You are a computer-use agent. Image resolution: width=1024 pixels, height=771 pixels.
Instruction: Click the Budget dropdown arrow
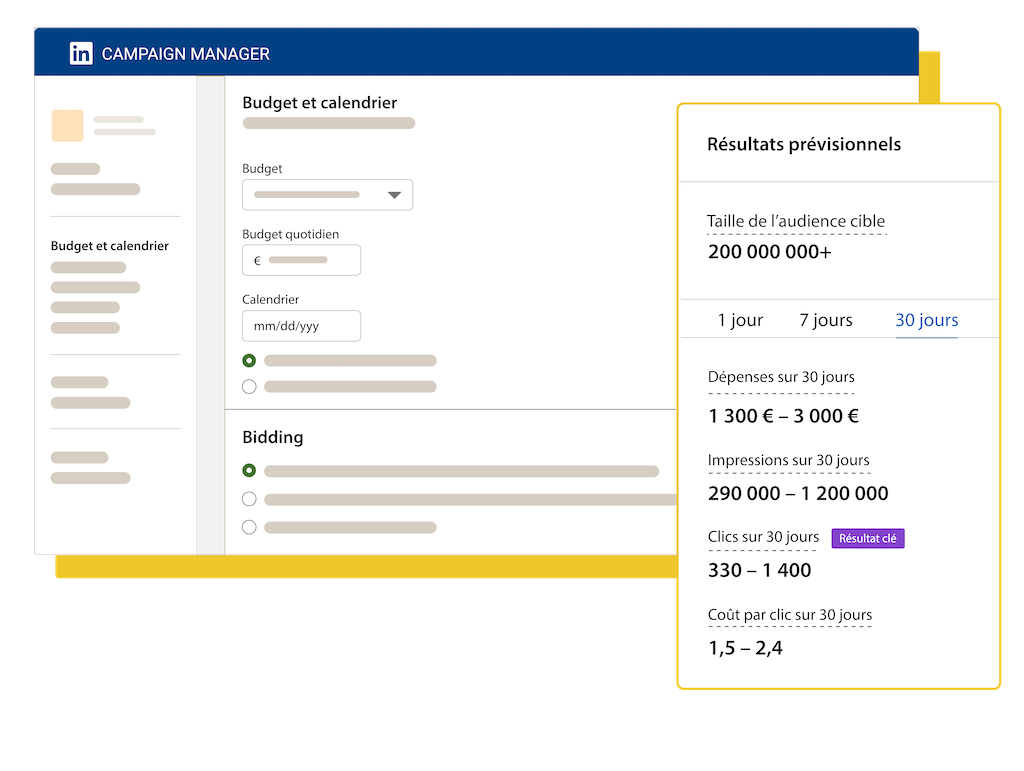pyautogui.click(x=394, y=195)
